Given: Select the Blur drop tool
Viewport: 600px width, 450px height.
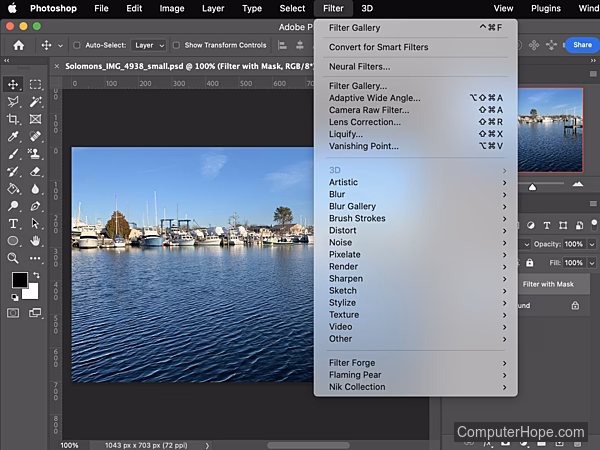Looking at the screenshot, I should click(x=35, y=189).
